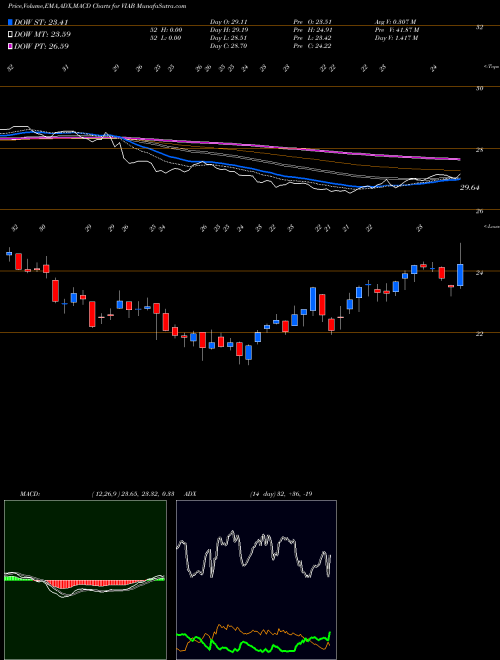The width and height of the screenshot is (500, 660).
Task: Click the 24 price axis label
Action: (x=479, y=273)
